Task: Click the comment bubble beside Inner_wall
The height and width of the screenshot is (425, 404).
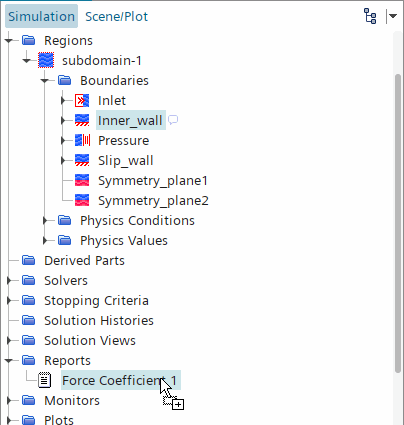Action: tap(173, 120)
